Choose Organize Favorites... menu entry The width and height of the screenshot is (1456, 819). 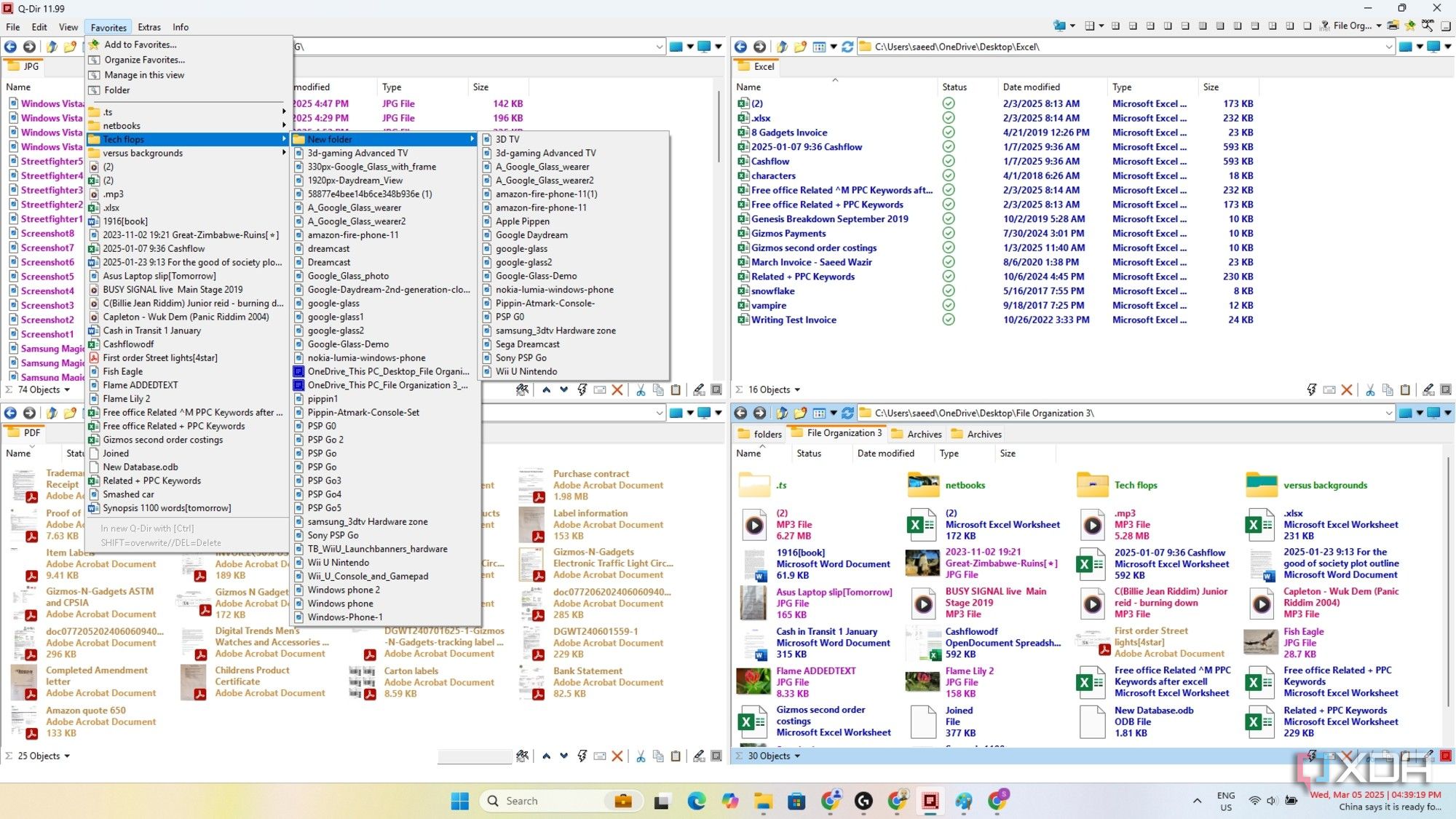(144, 60)
